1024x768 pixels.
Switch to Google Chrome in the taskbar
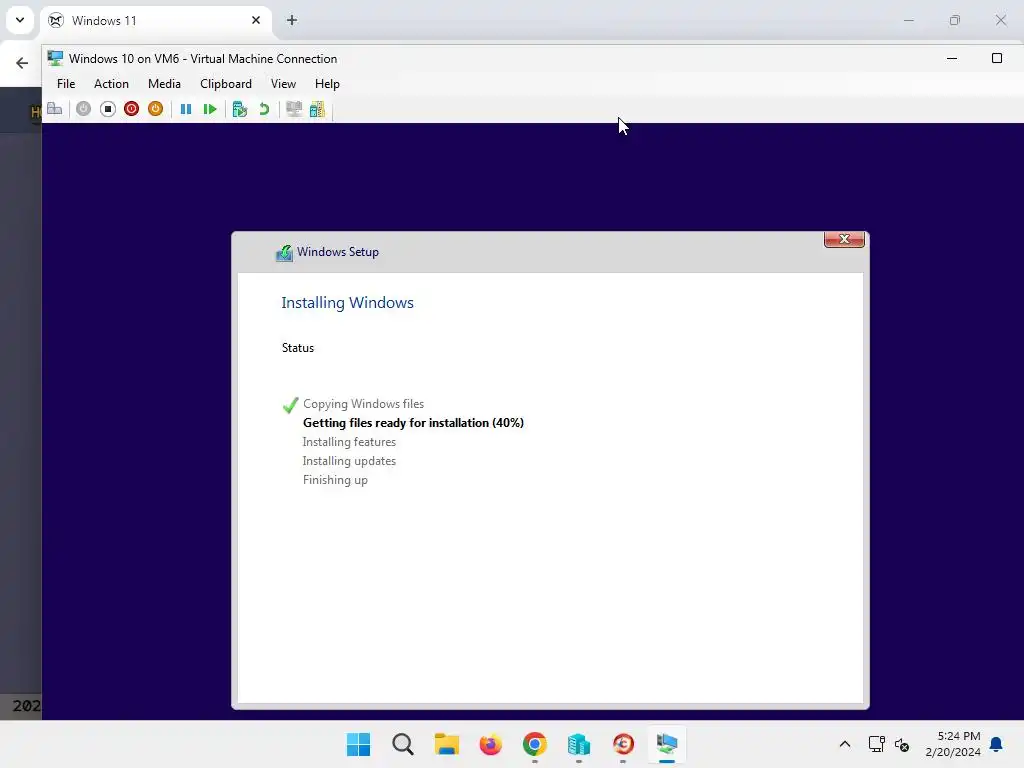pos(535,744)
